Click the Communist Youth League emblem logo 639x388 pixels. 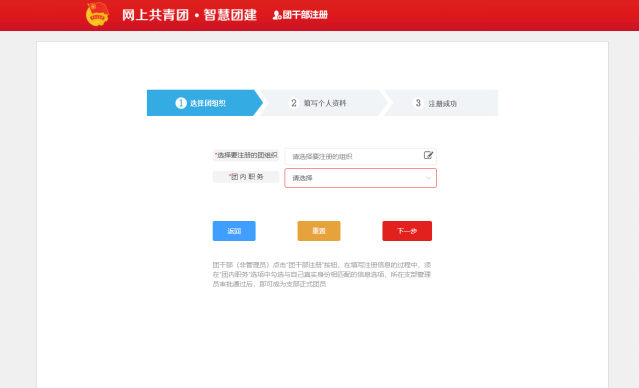(x=97, y=14)
